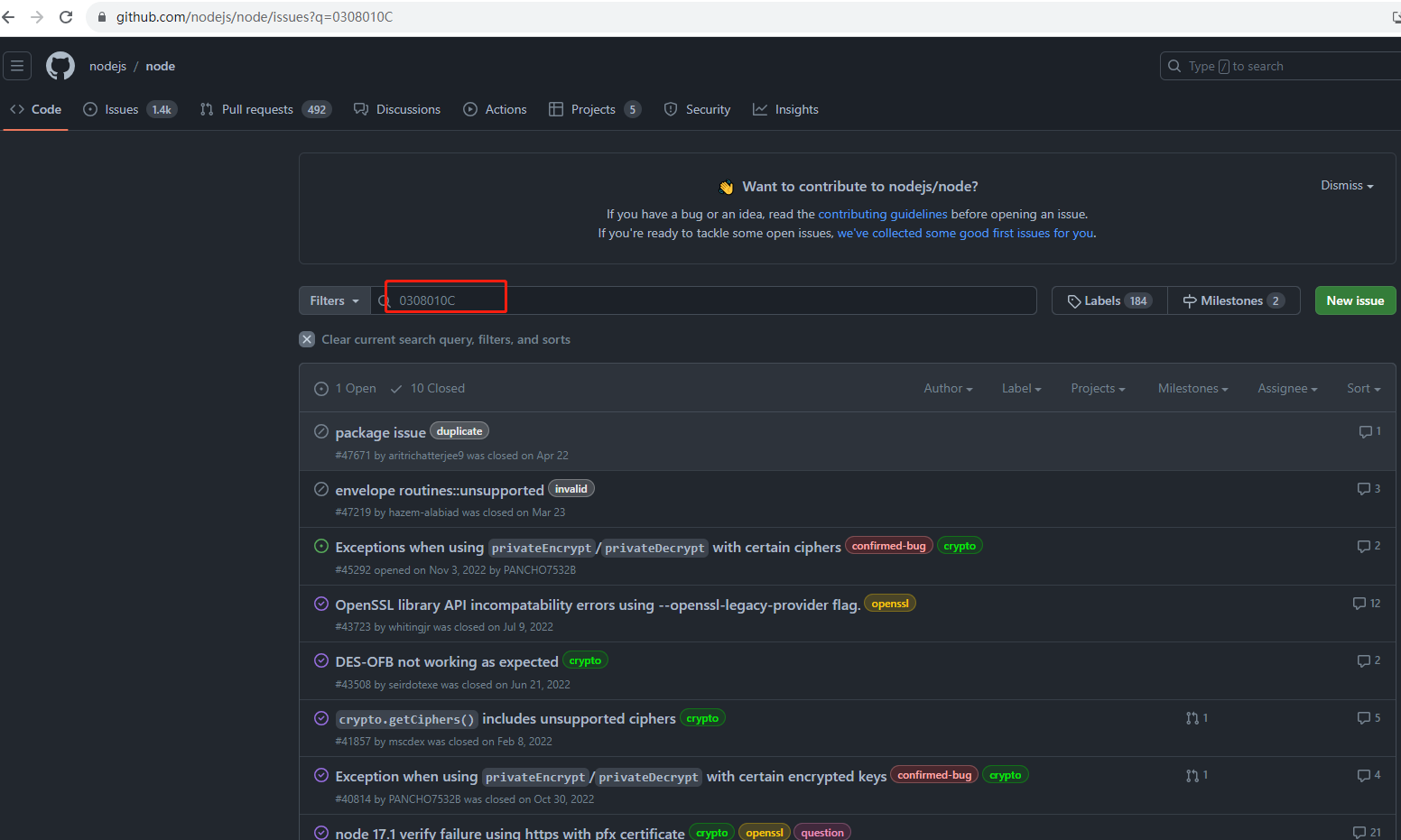Open the Discussions tab
This screenshot has width=1401, height=840.
(397, 109)
